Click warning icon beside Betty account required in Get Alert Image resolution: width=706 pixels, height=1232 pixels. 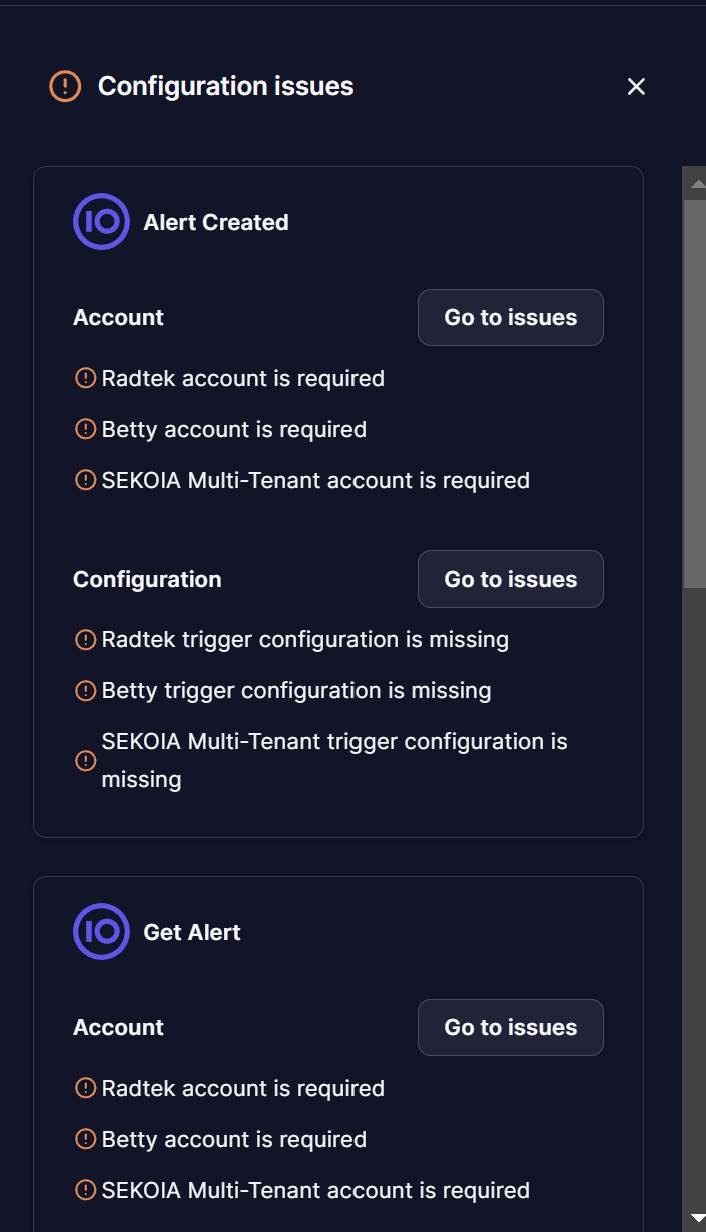(x=86, y=1139)
